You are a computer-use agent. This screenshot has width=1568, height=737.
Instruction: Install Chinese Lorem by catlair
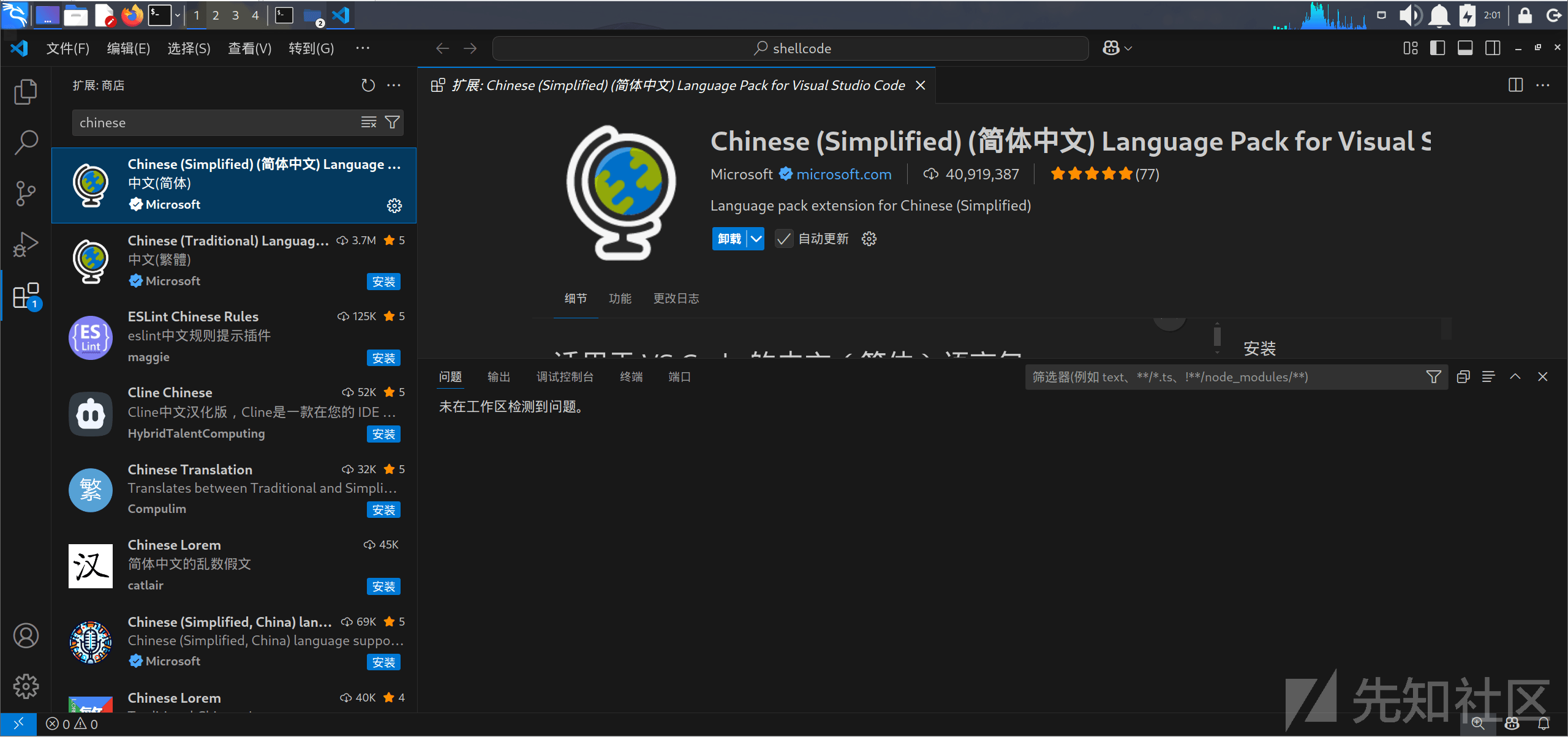pos(383,586)
